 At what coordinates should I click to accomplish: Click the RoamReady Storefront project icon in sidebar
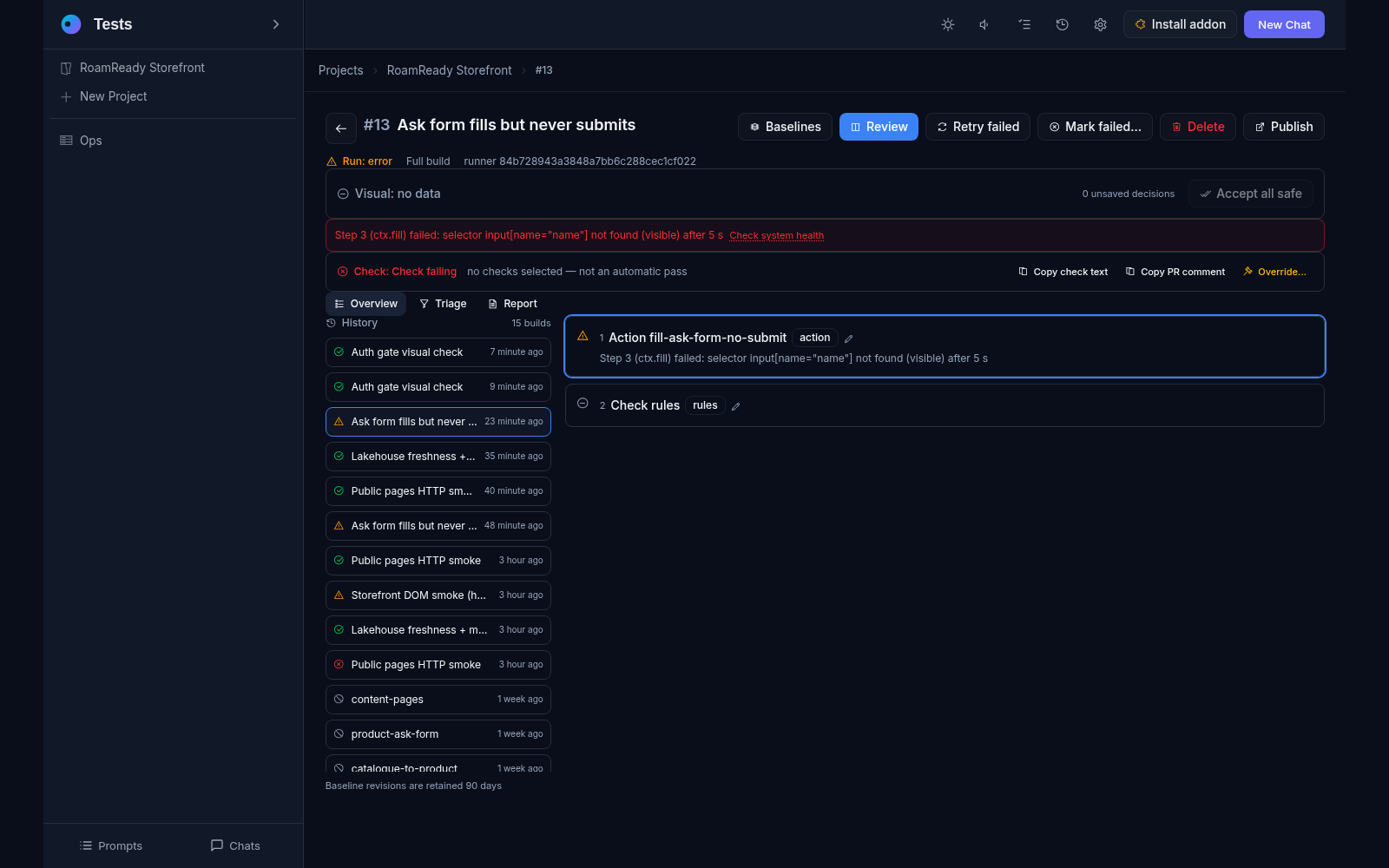pos(66,68)
